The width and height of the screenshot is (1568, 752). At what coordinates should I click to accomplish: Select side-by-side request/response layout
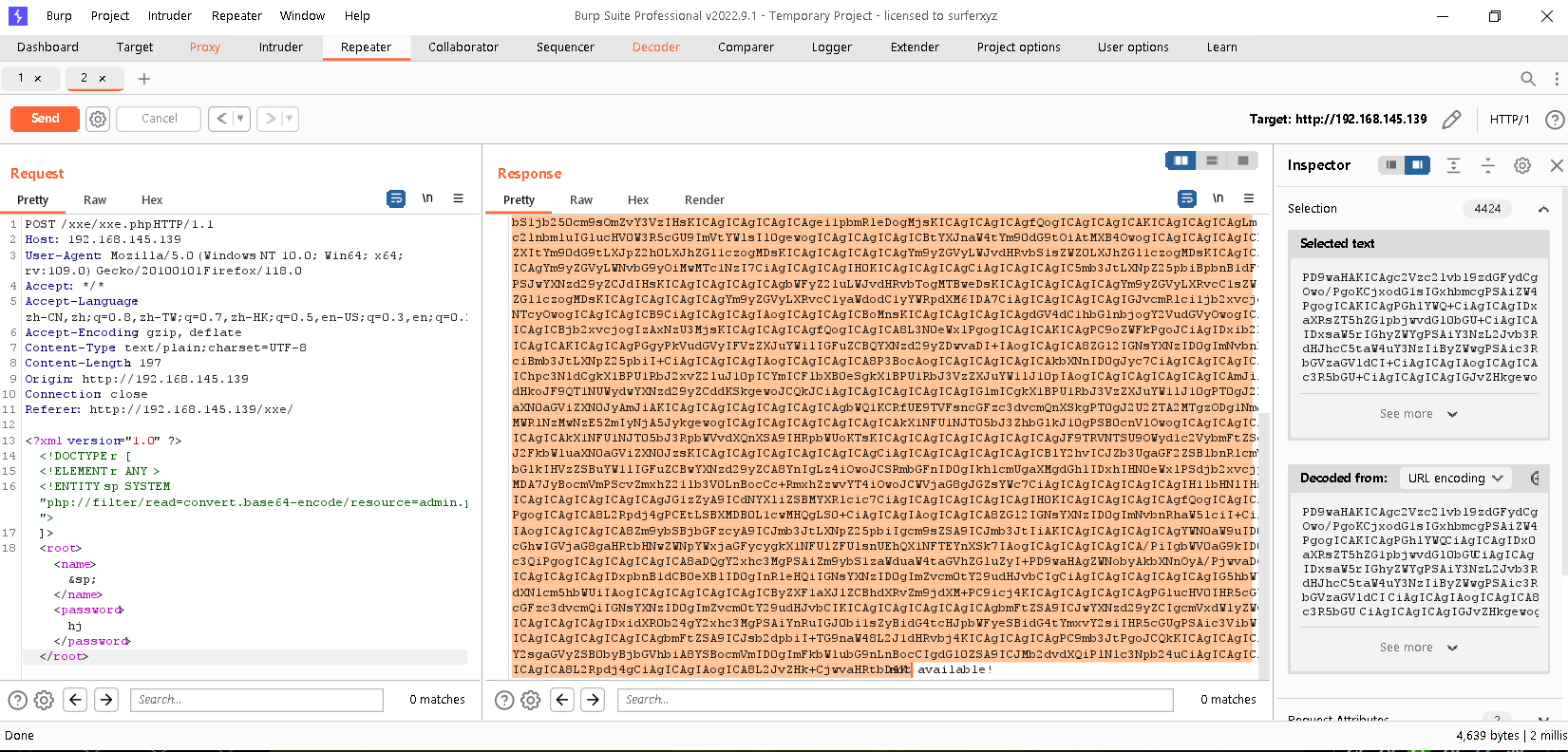pos(1181,160)
